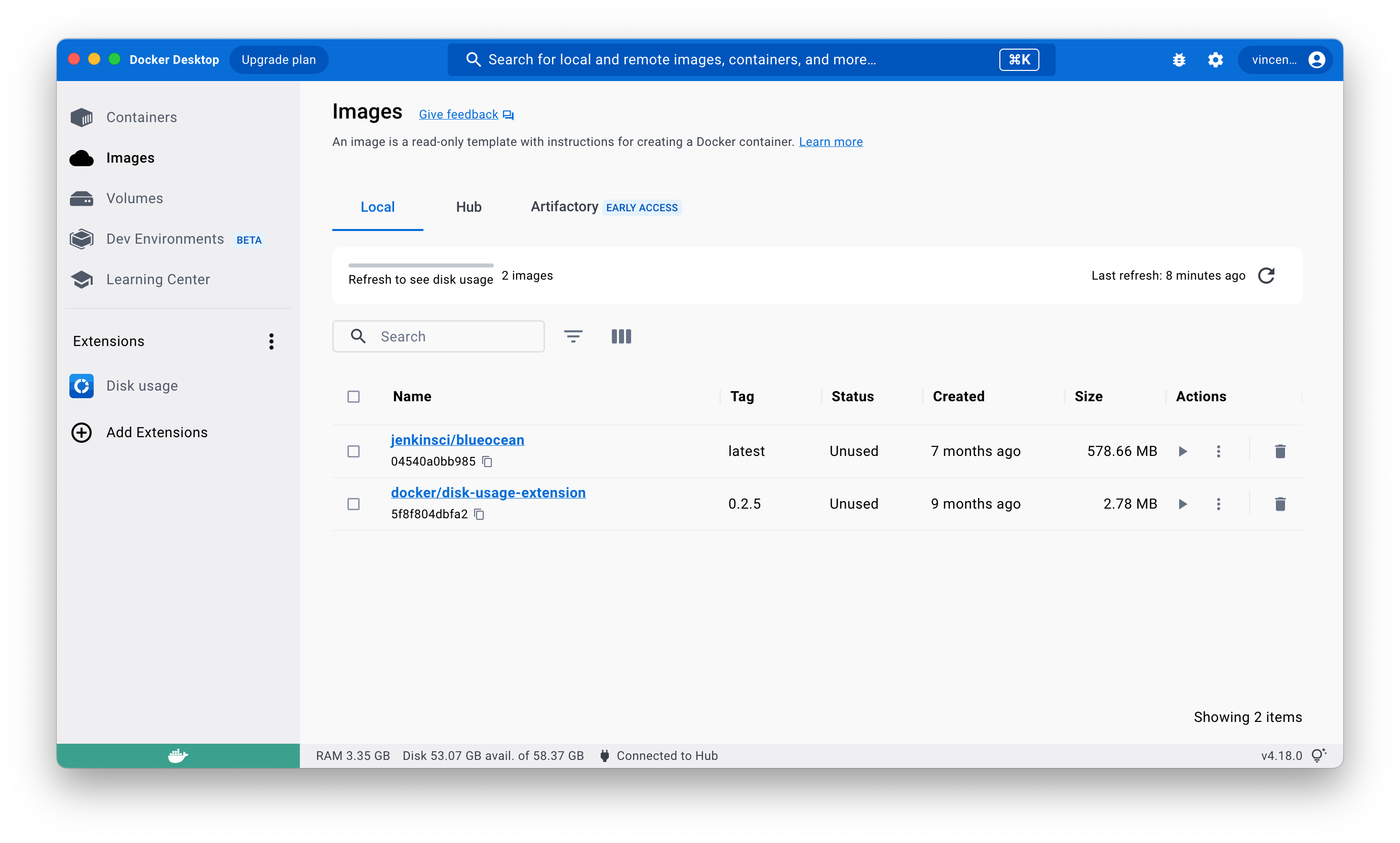Copy image ID 04540a0bb985
The height and width of the screenshot is (843, 1400).
(x=487, y=461)
